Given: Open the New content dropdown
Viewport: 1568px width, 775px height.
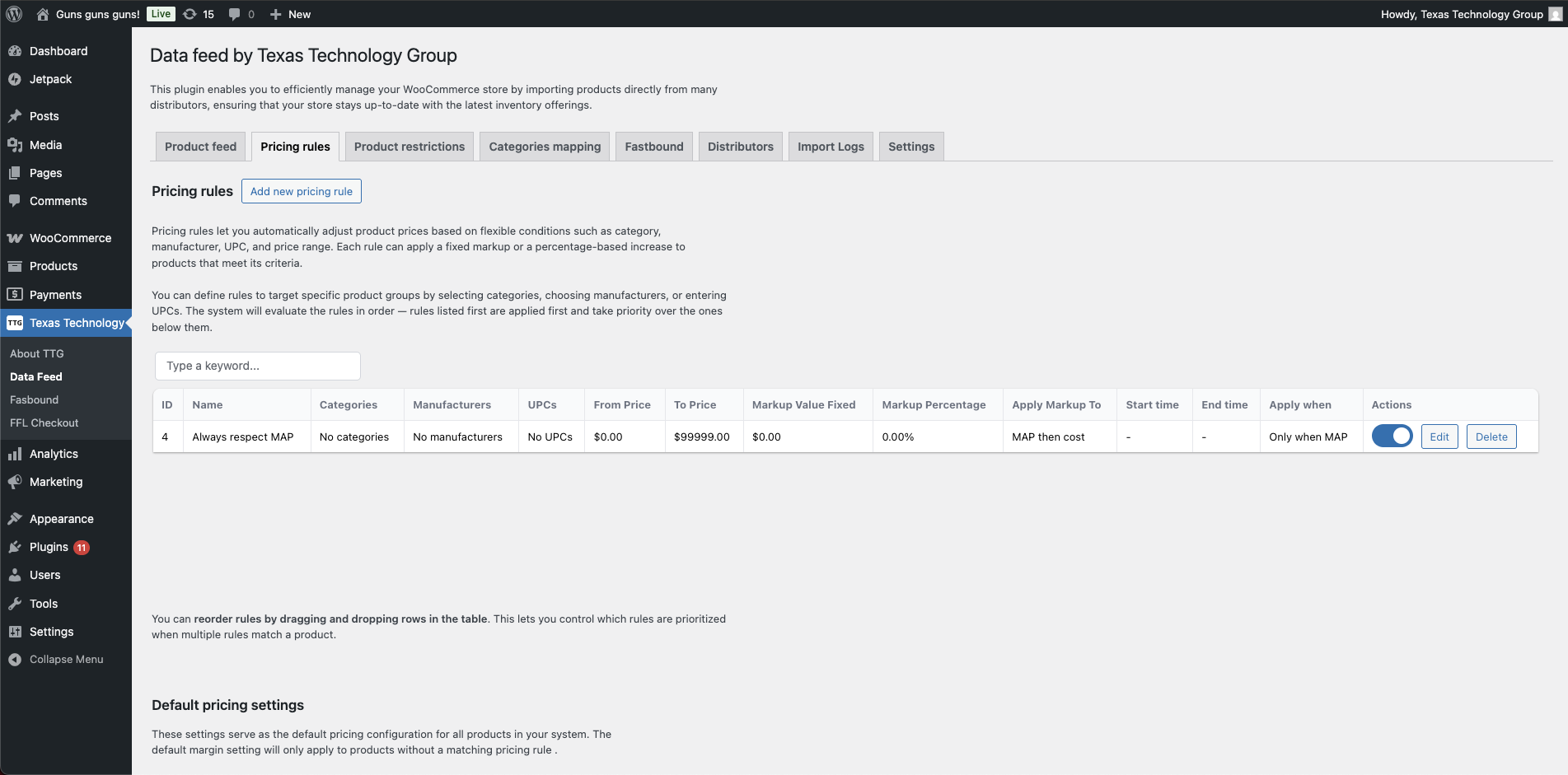Looking at the screenshot, I should click(290, 14).
